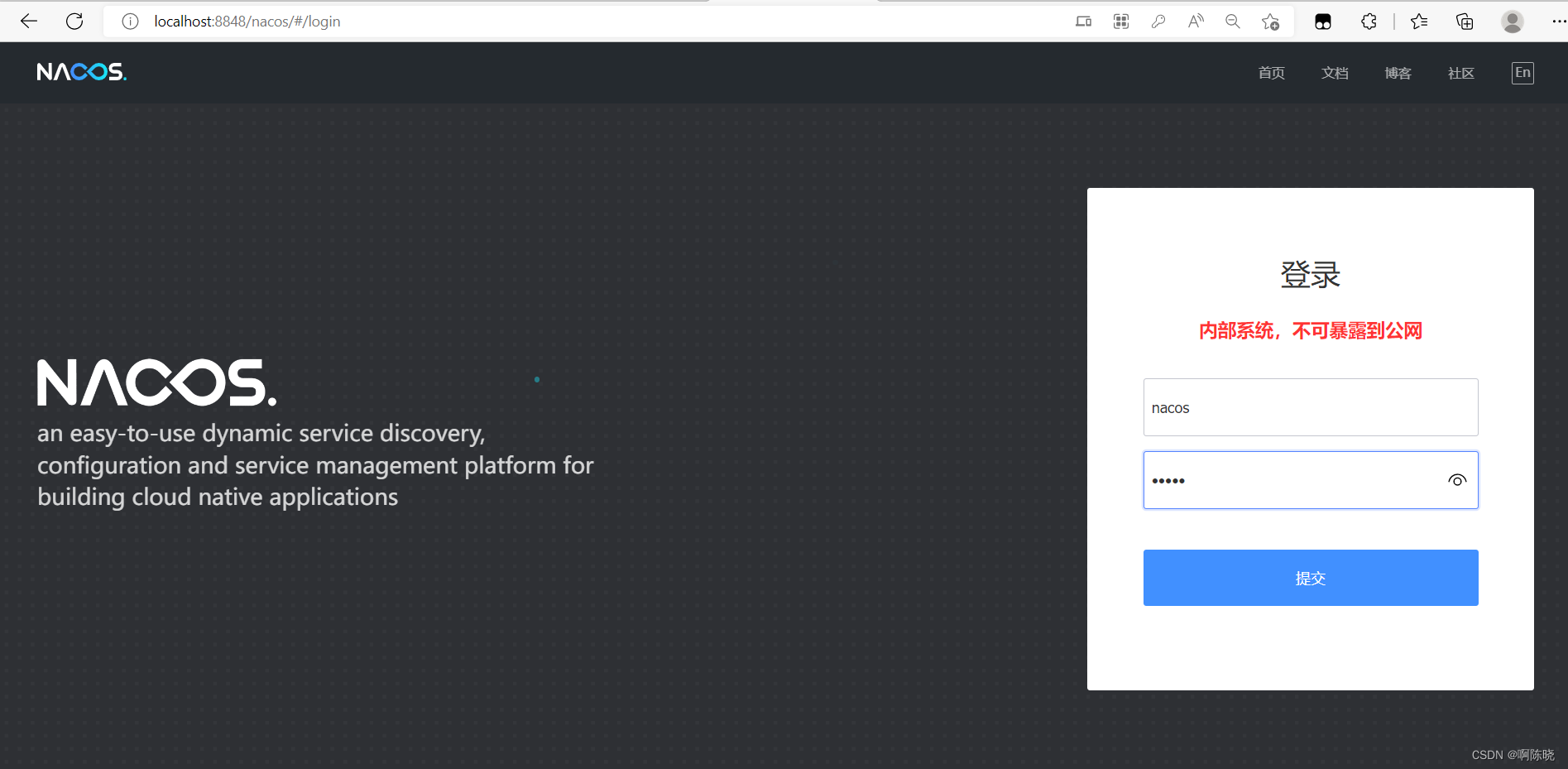This screenshot has width=1568, height=769.
Task: Open the Extensions puzzle icon
Action: [x=1369, y=22]
